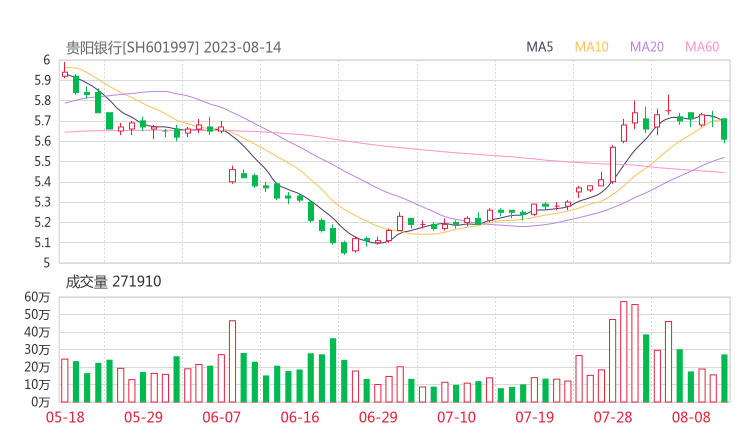
Task: Click the 5 price axis label
Action: tap(46, 263)
